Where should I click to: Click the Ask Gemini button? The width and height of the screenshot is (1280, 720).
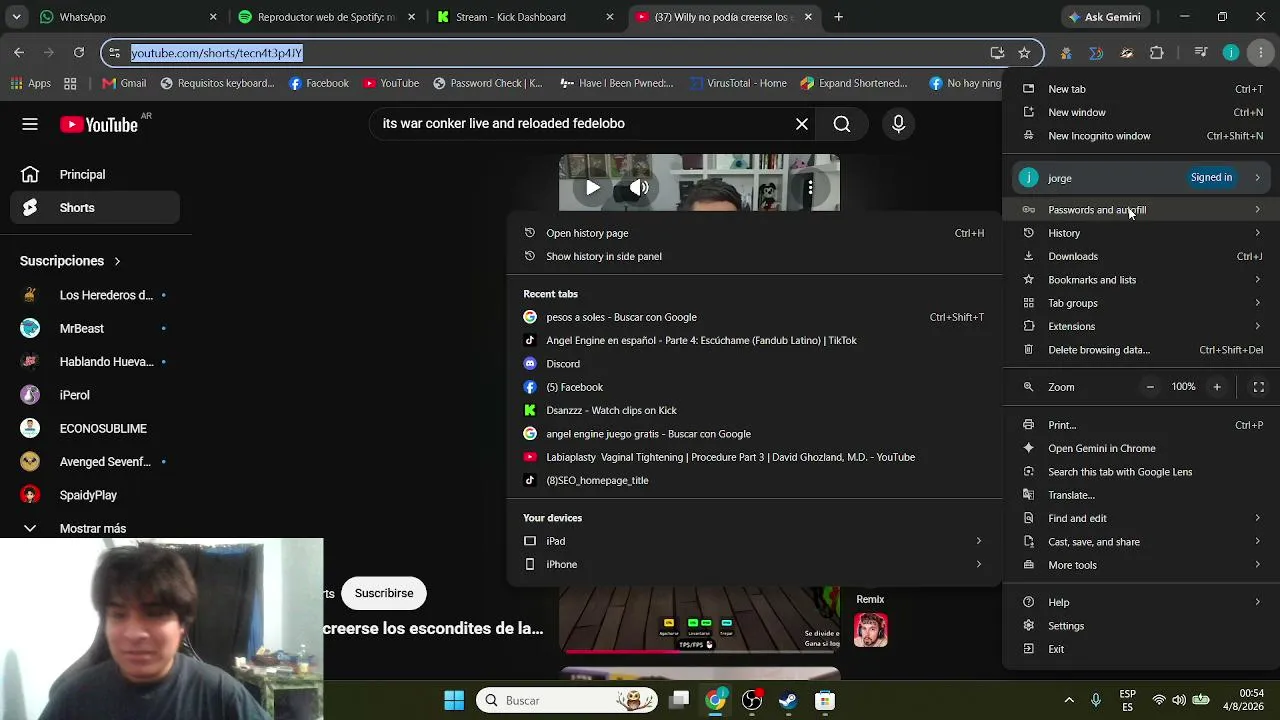coord(1105,17)
